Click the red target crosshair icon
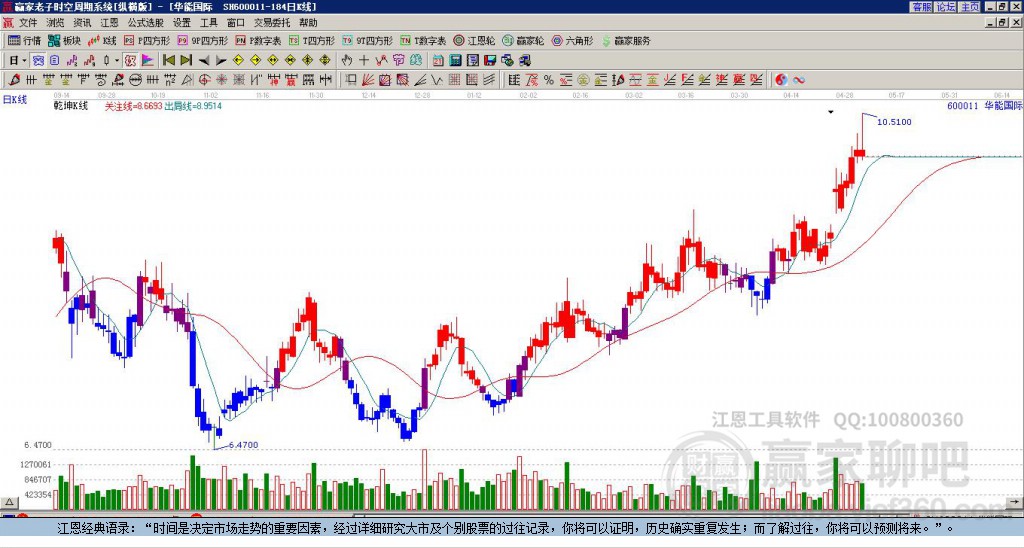This screenshot has width=1024, height=548. tap(204, 80)
